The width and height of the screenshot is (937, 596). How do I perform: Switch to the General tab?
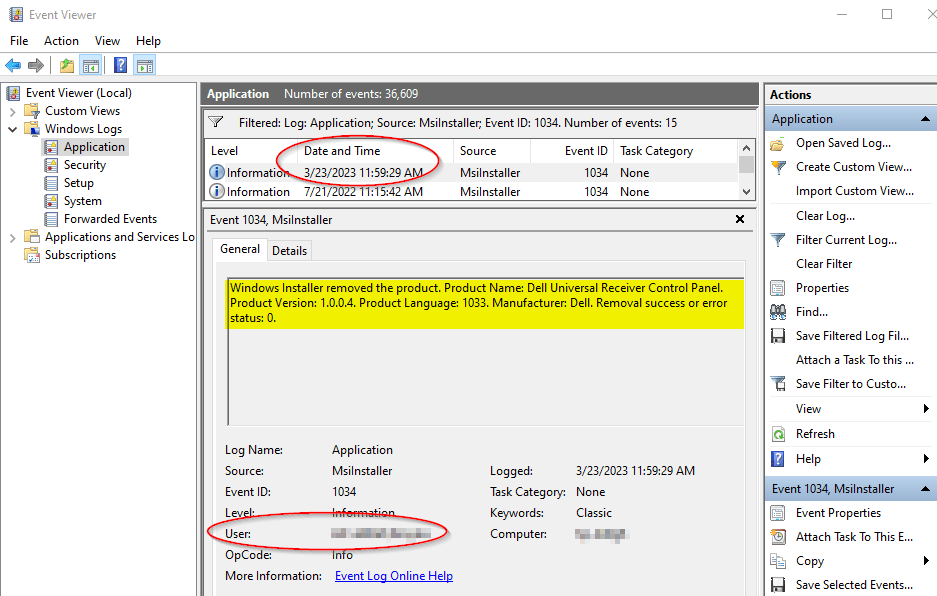[240, 249]
